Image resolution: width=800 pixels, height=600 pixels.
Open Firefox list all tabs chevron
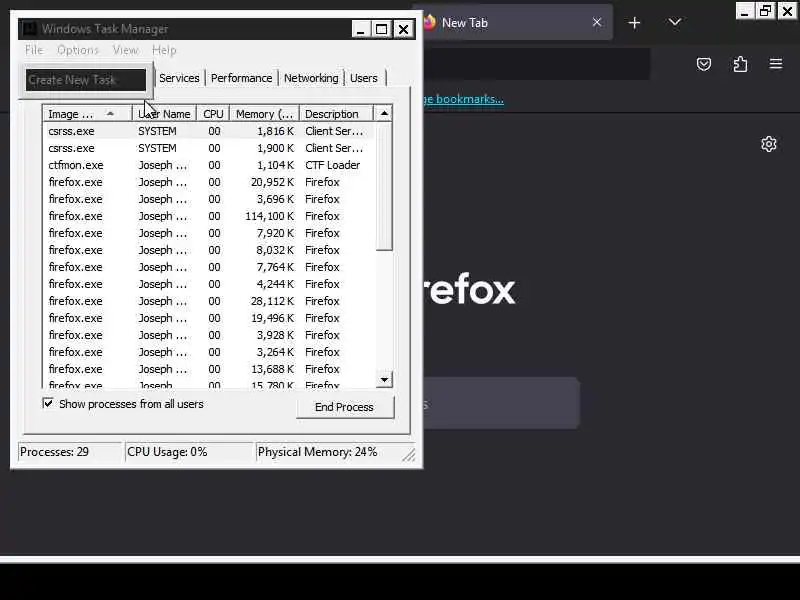(x=675, y=22)
